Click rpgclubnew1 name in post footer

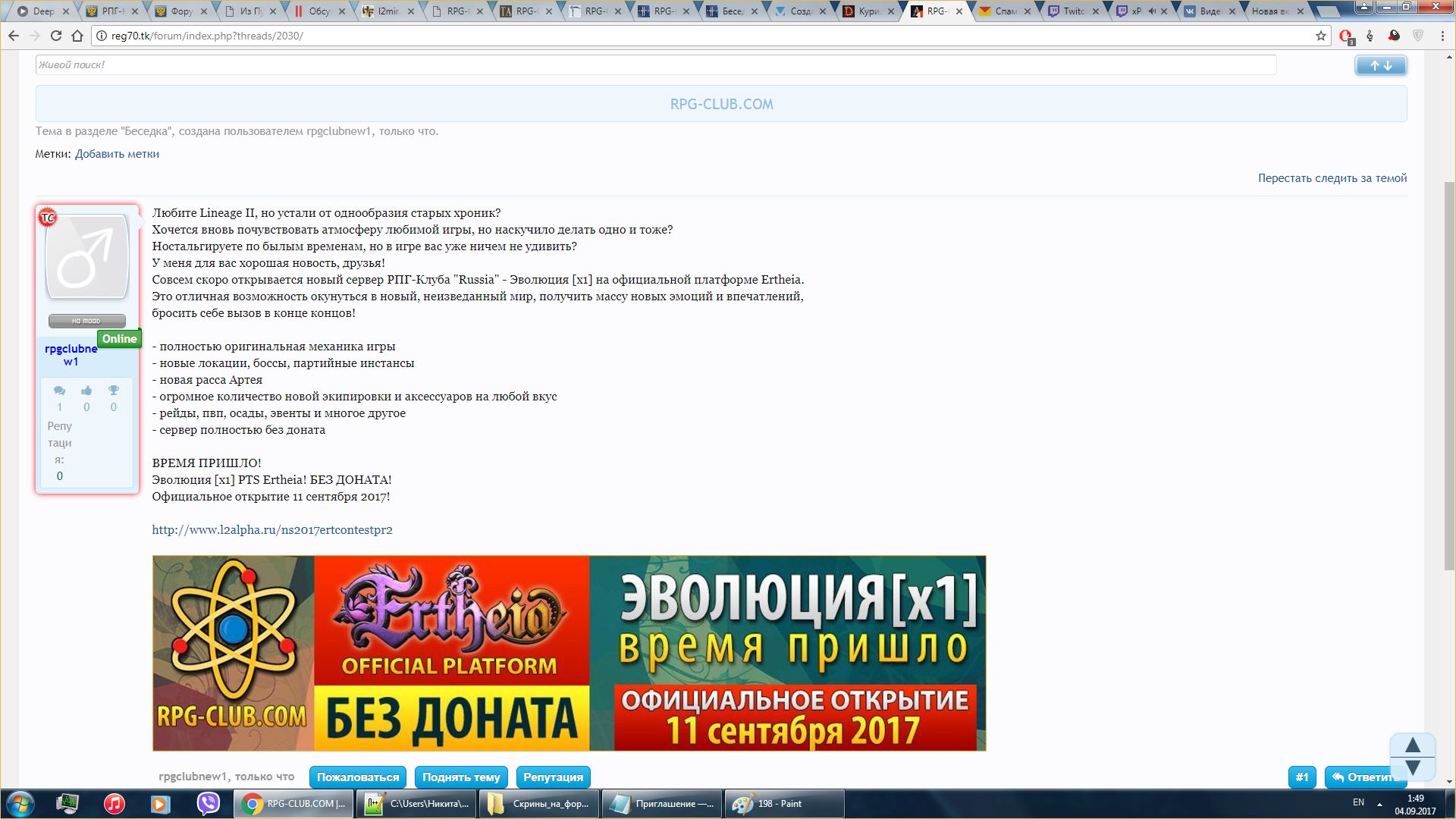pos(193,777)
